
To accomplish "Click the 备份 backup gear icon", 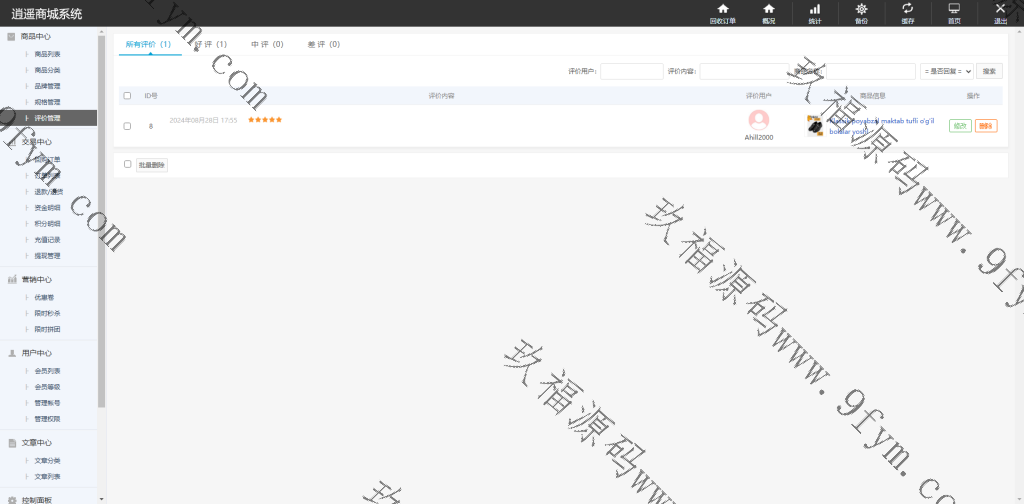I will point(861,13).
